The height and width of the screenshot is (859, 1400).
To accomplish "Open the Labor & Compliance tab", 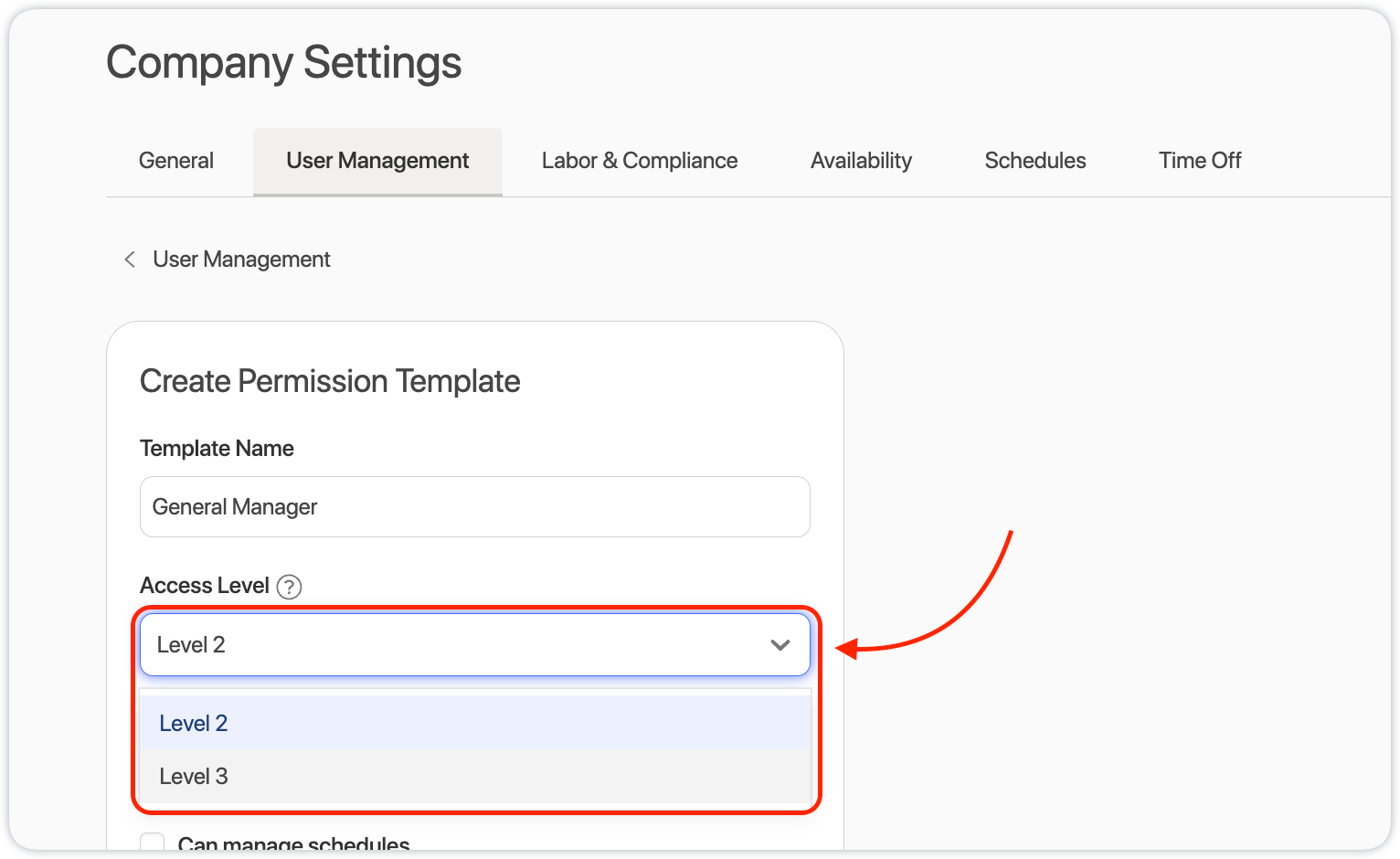I will coord(640,161).
